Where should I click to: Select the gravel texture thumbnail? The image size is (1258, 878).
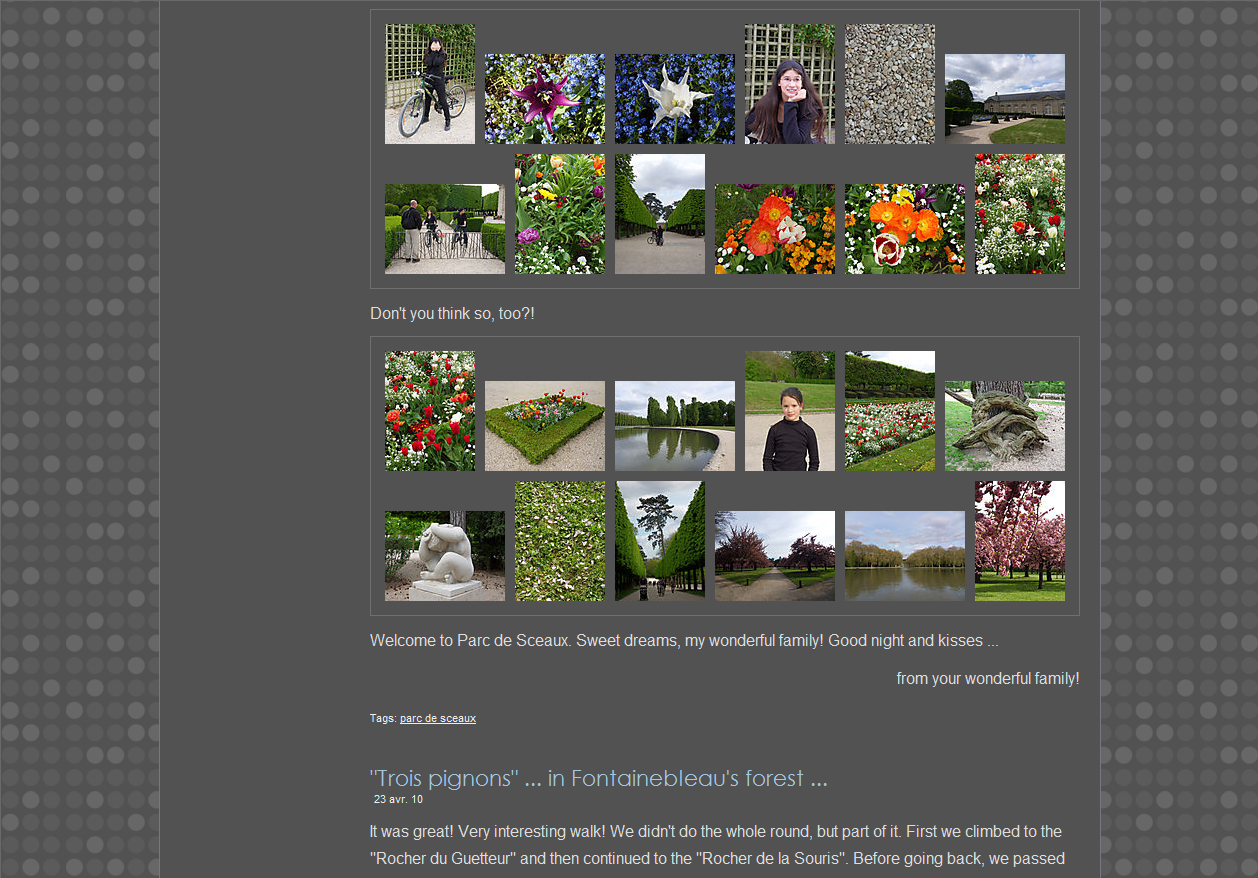890,84
